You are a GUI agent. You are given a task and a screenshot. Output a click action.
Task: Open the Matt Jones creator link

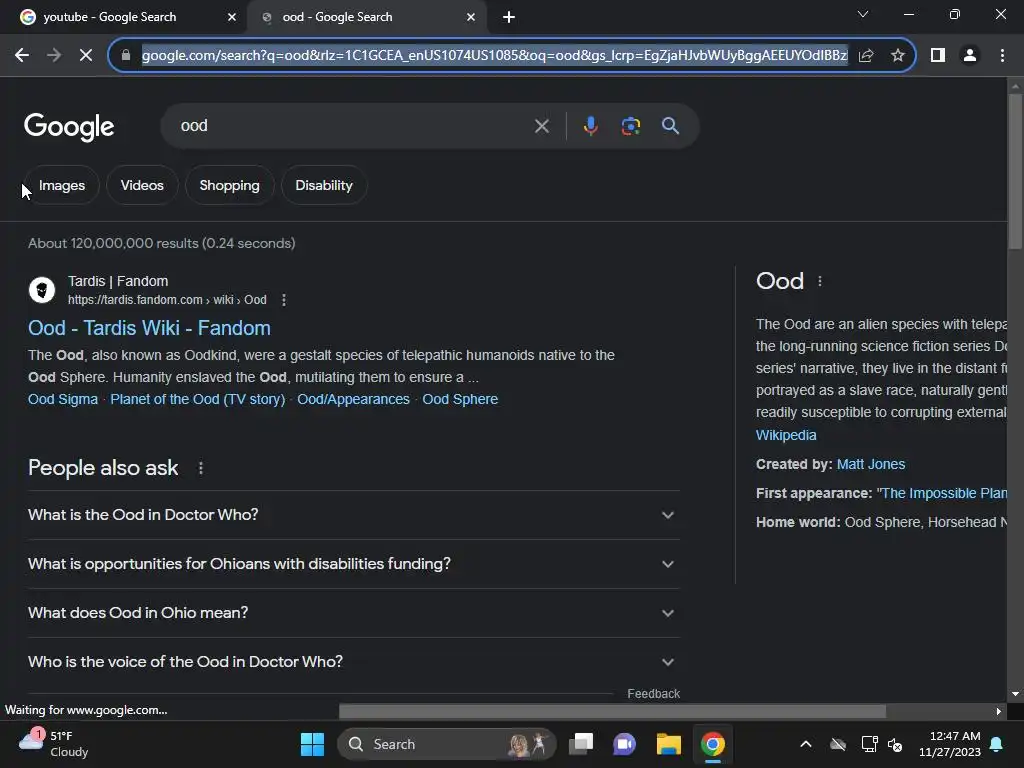[871, 464]
